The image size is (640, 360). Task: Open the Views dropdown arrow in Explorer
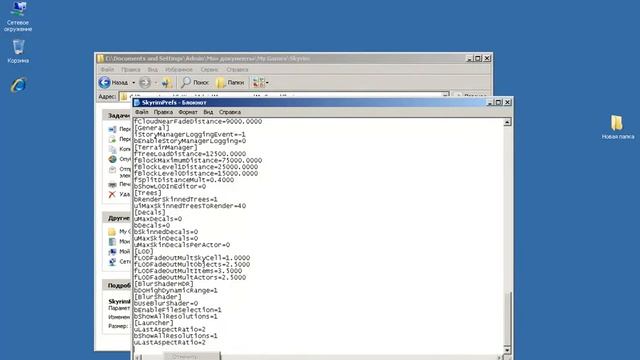pos(267,82)
